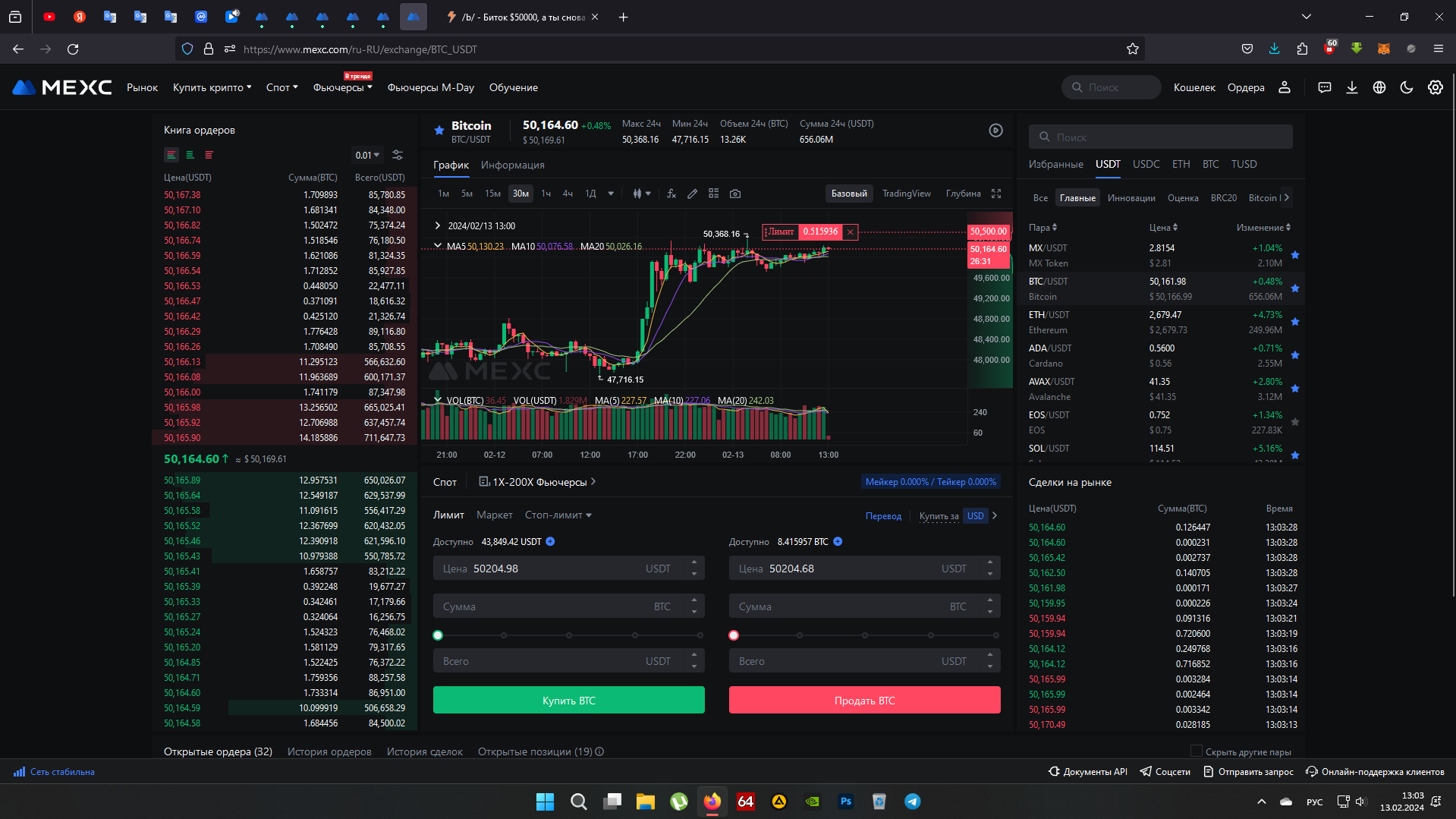Viewport: 1456px width, 819px height.
Task: Expand the 'Спот' header menu
Action: [x=282, y=87]
